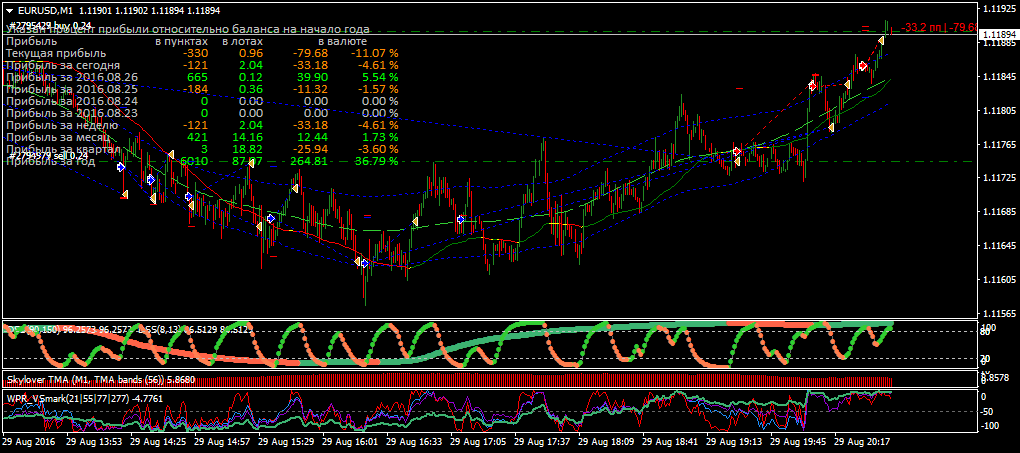Click the 'Прибыль за месяц' row label
1020x453 pixels.
click(57, 137)
